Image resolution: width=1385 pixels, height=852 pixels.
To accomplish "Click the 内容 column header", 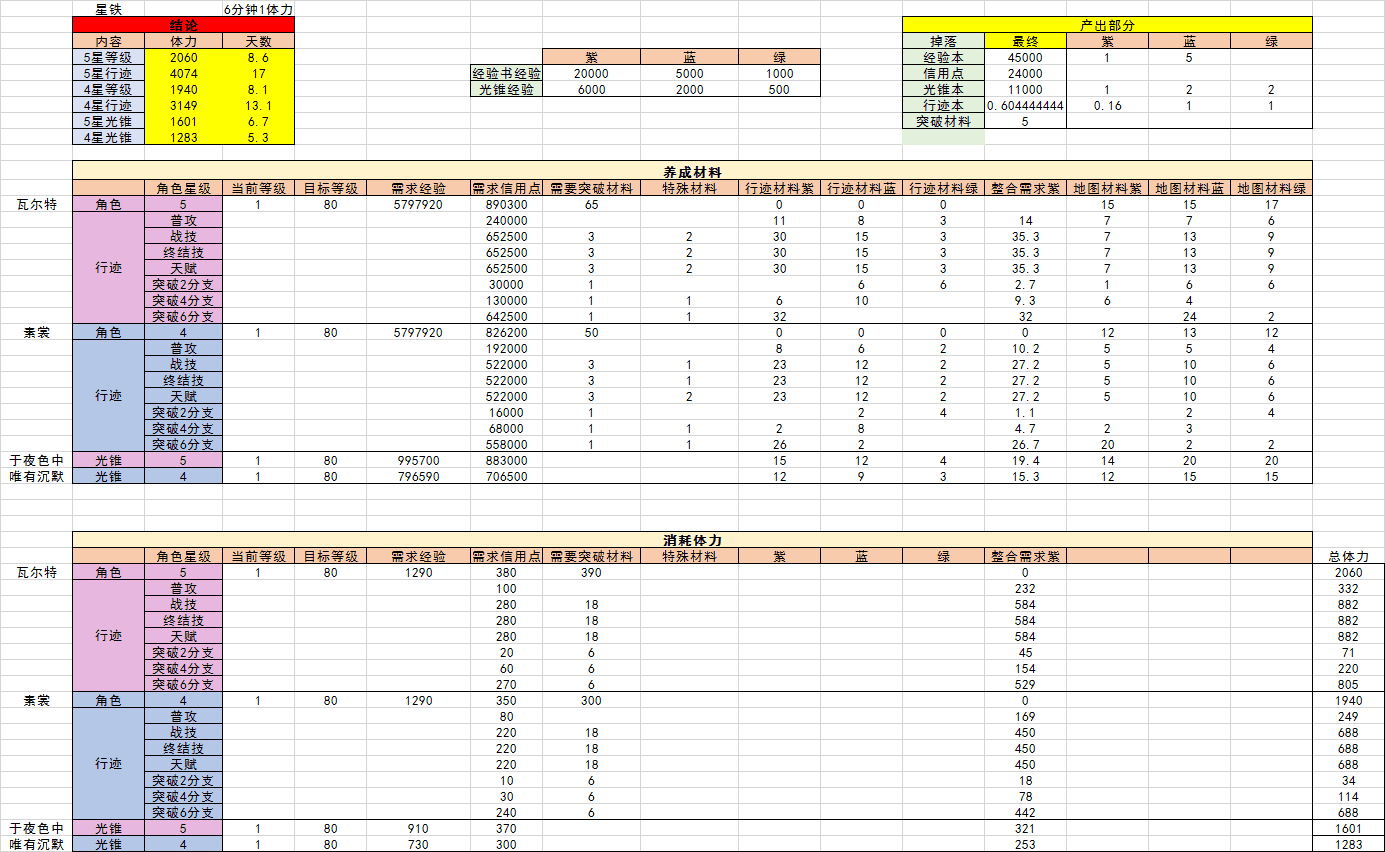I will click(x=108, y=41).
